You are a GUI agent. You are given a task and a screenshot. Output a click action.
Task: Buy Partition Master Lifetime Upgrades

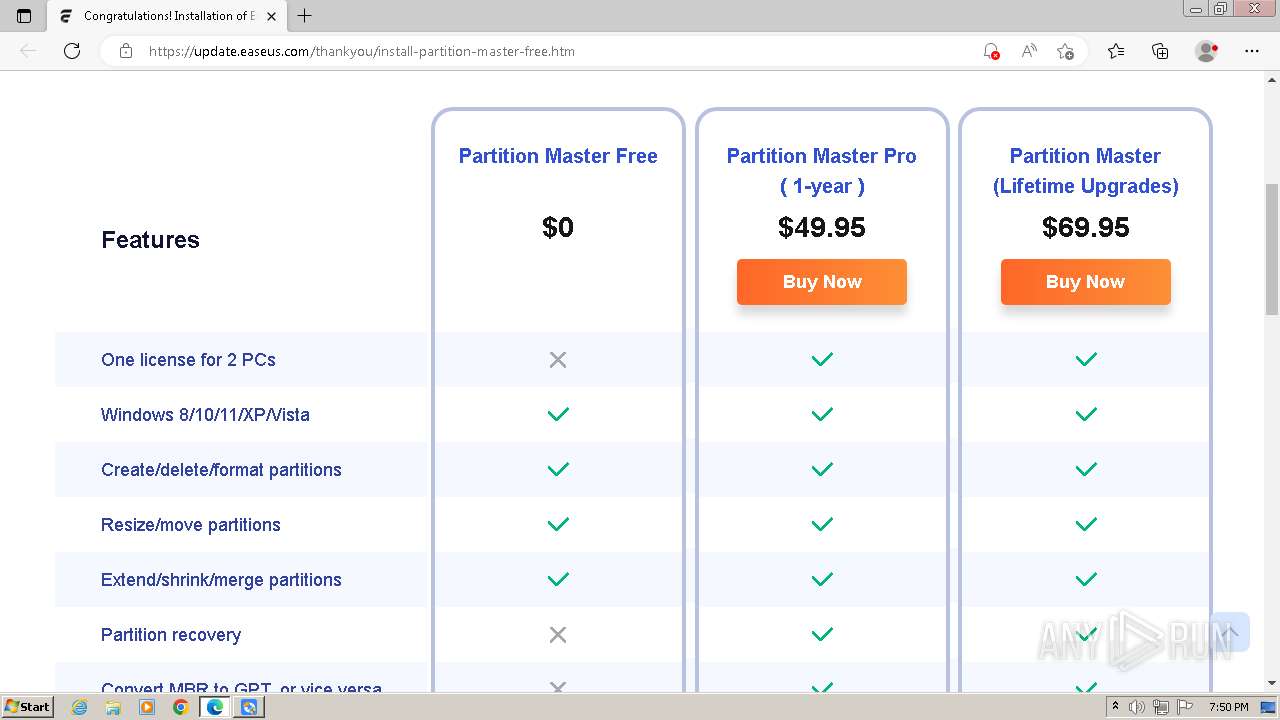1086,282
